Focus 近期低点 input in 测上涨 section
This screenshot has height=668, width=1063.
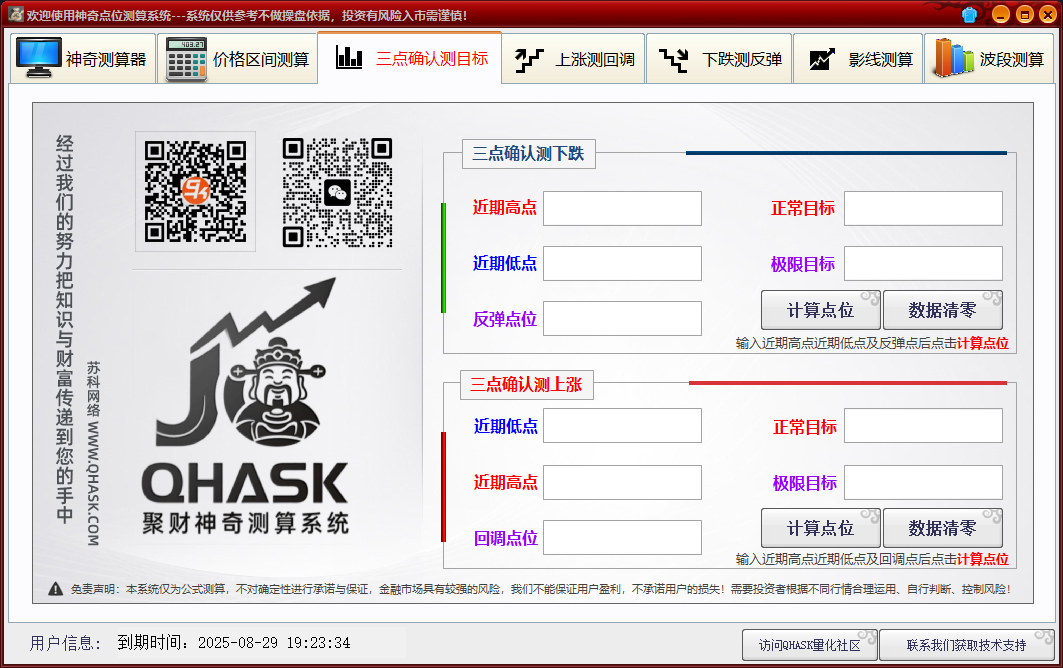[x=622, y=425]
